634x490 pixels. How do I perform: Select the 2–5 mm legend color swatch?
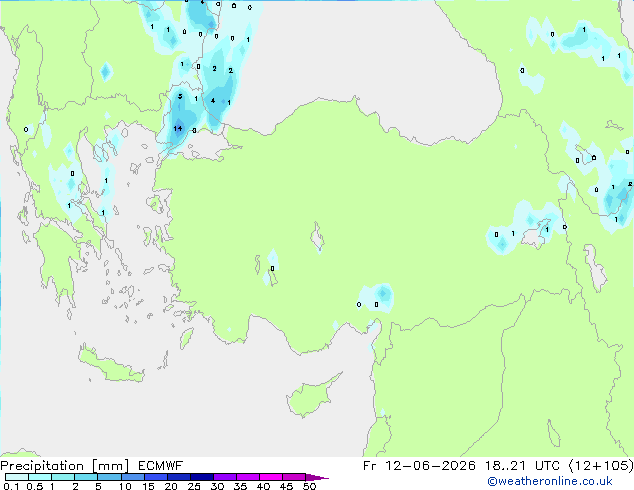86,477
